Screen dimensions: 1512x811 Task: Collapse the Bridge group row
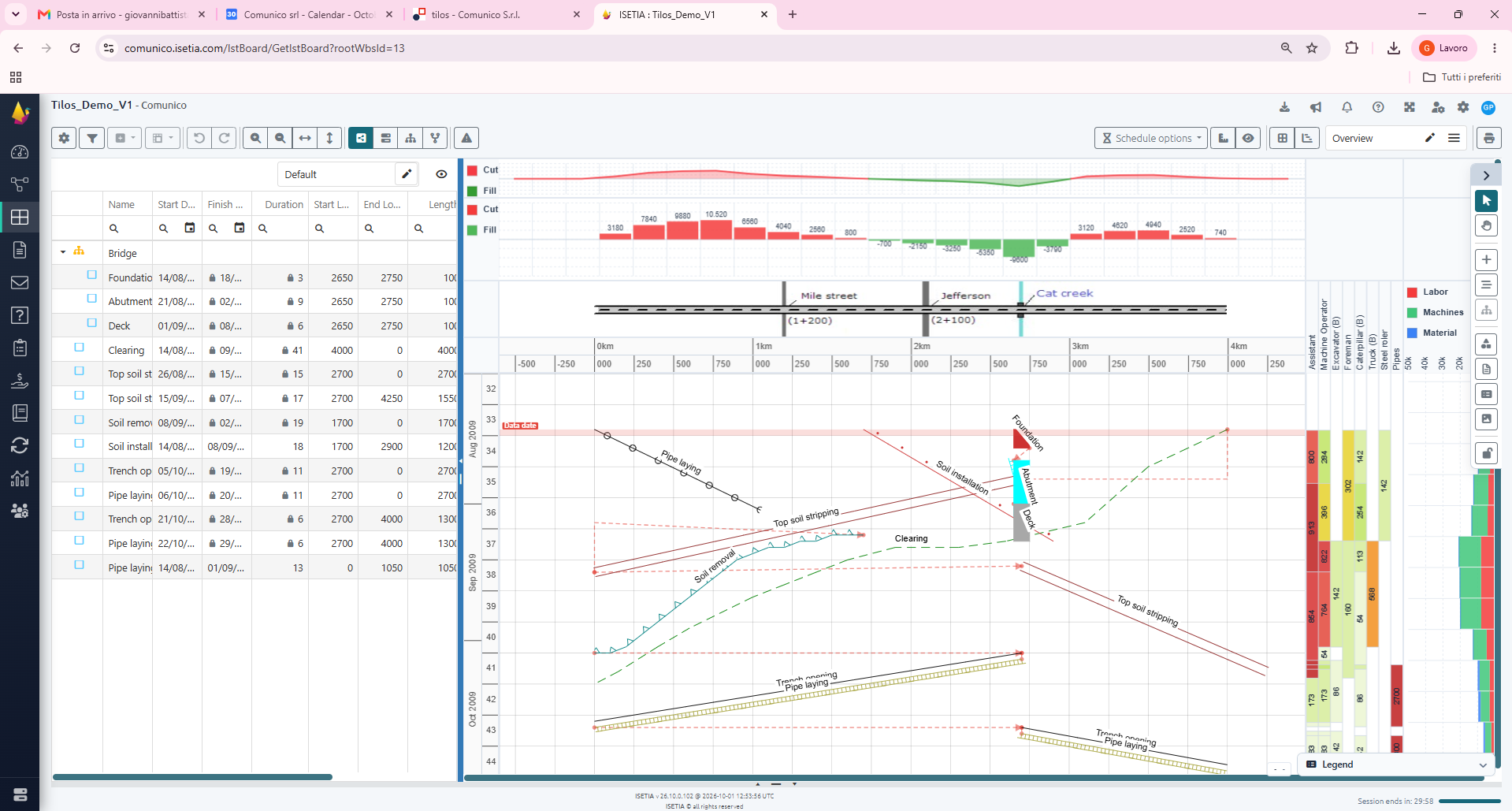(x=63, y=252)
